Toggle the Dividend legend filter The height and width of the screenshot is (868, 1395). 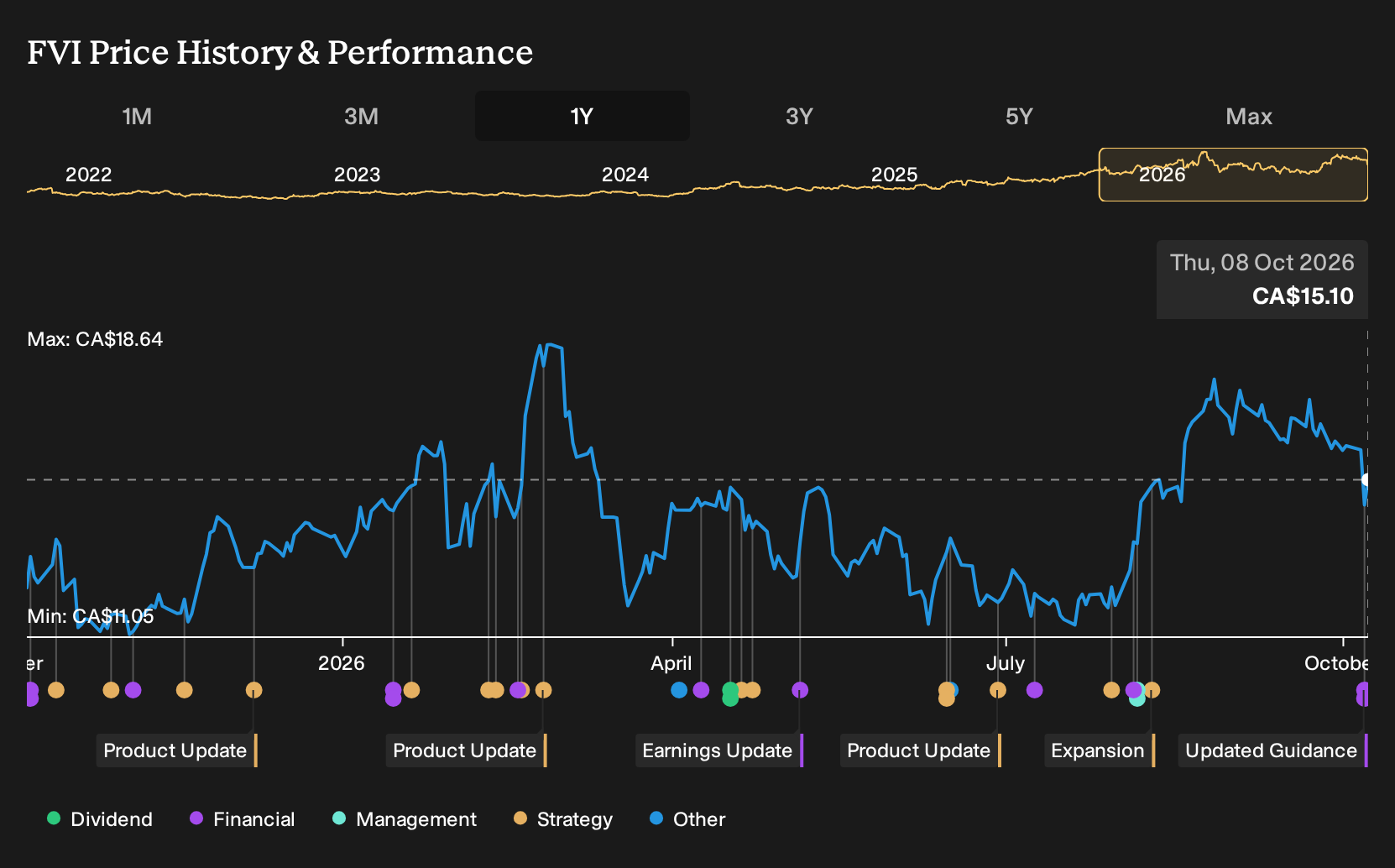click(100, 819)
